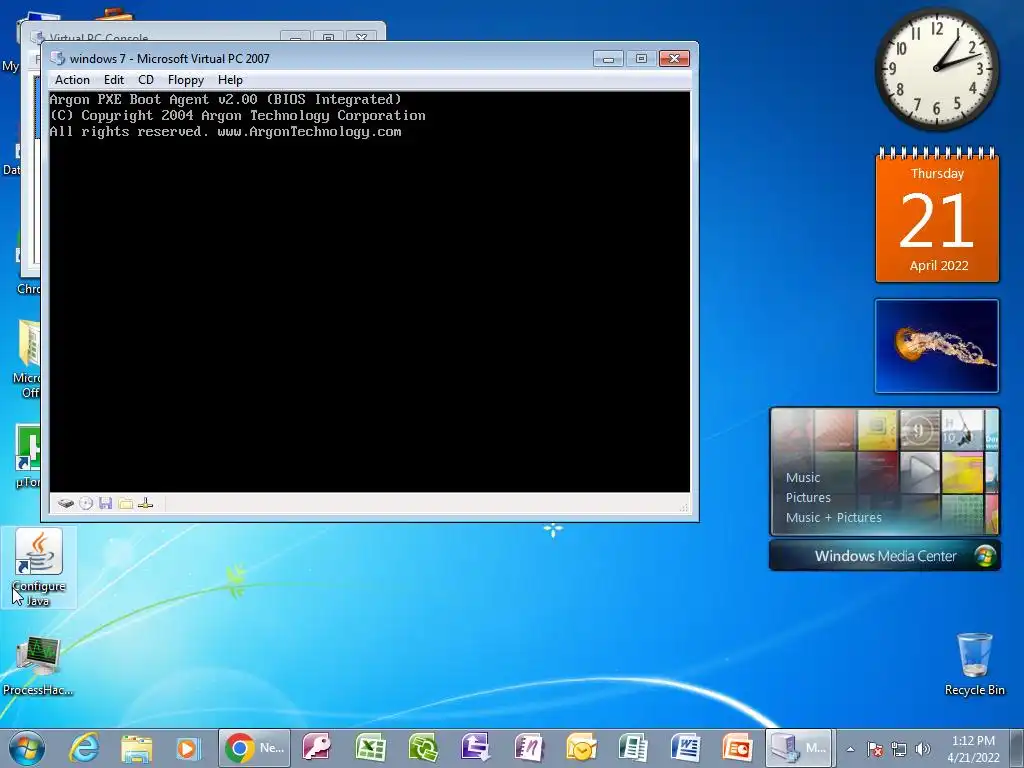
Task: Select Pictures in Media Center gadget
Action: [x=808, y=498]
